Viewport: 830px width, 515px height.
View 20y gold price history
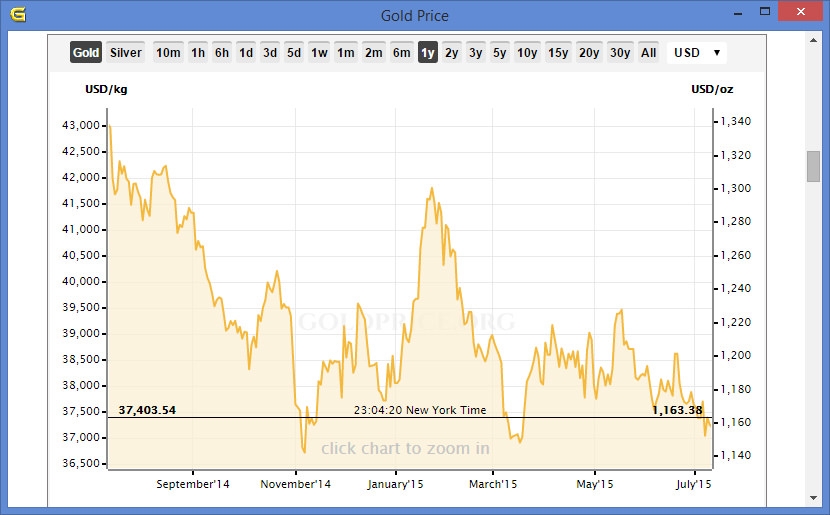(x=589, y=52)
